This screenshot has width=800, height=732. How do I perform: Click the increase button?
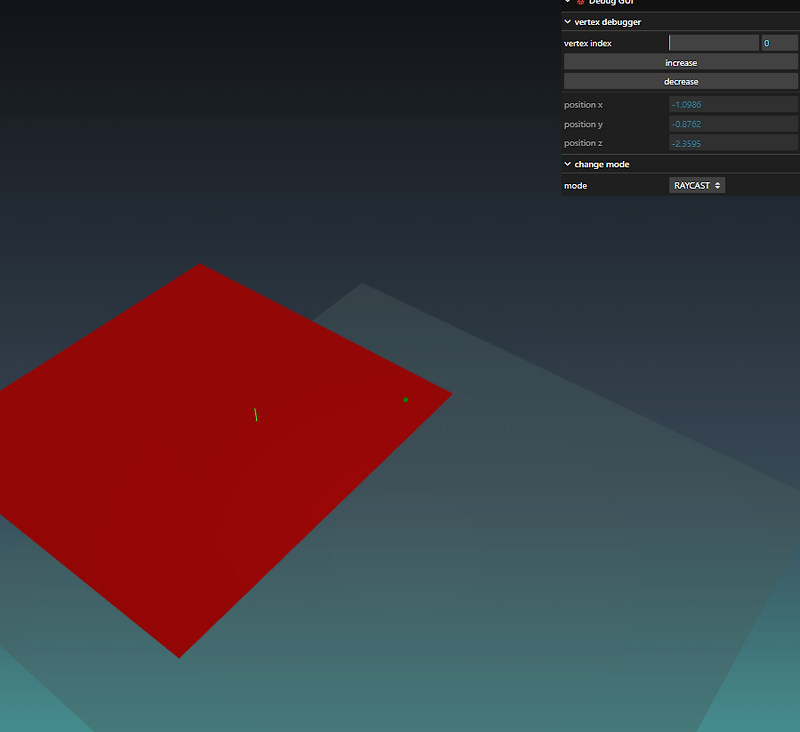pyautogui.click(x=681, y=62)
